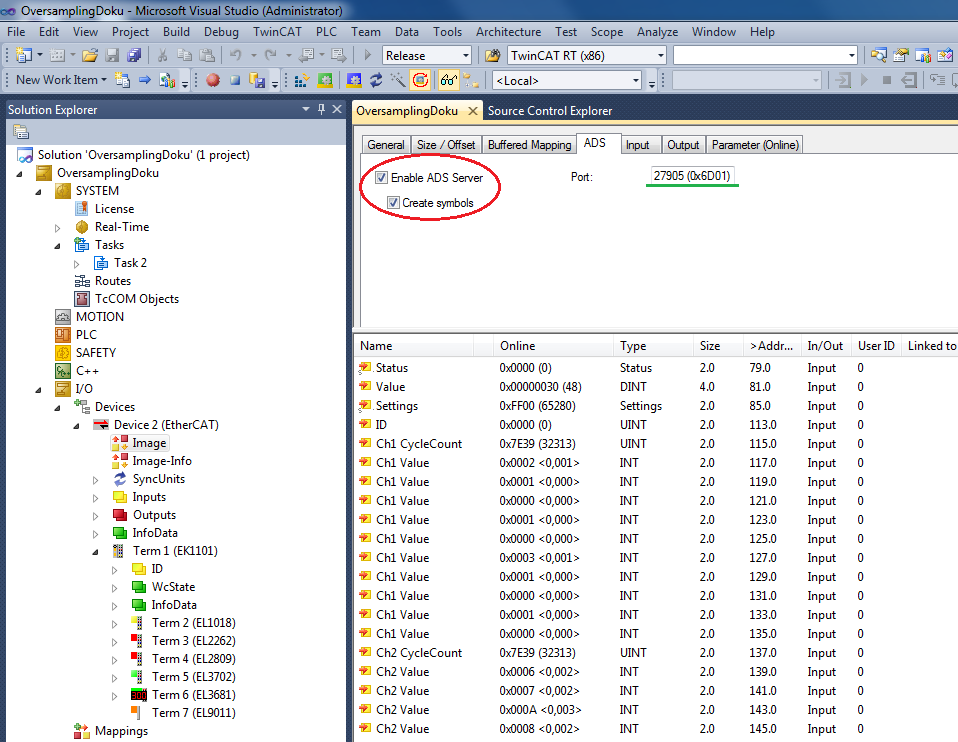Screen dimensions: 958x742
Task: Click the Solution Explorer properties icon
Action: 20,132
